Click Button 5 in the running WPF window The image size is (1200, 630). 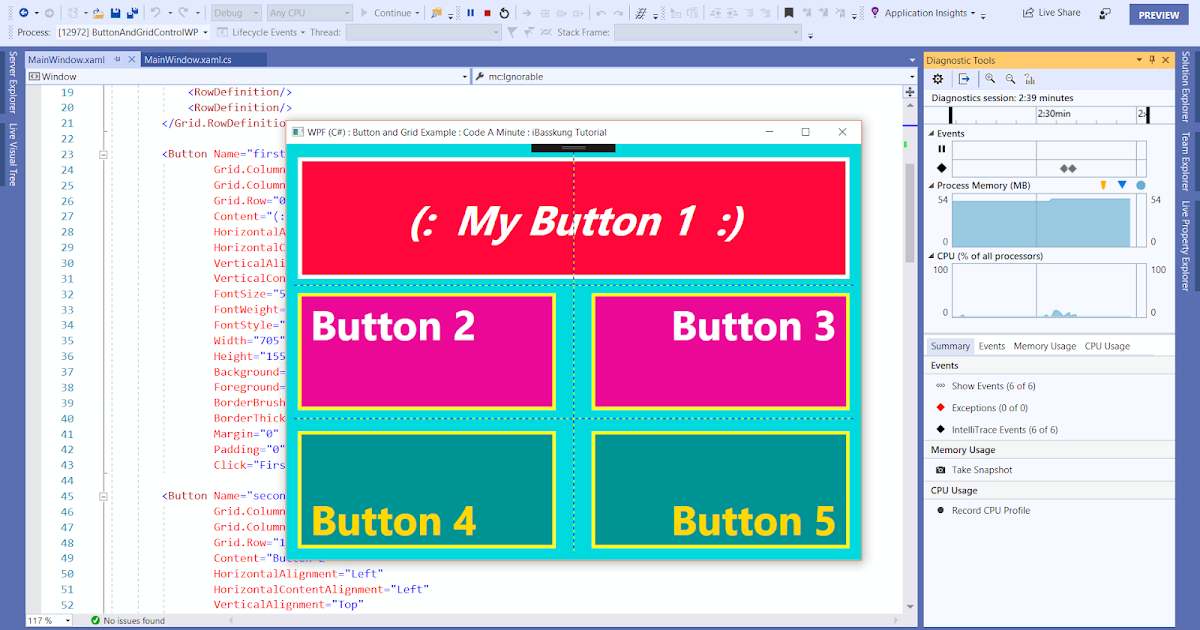719,489
